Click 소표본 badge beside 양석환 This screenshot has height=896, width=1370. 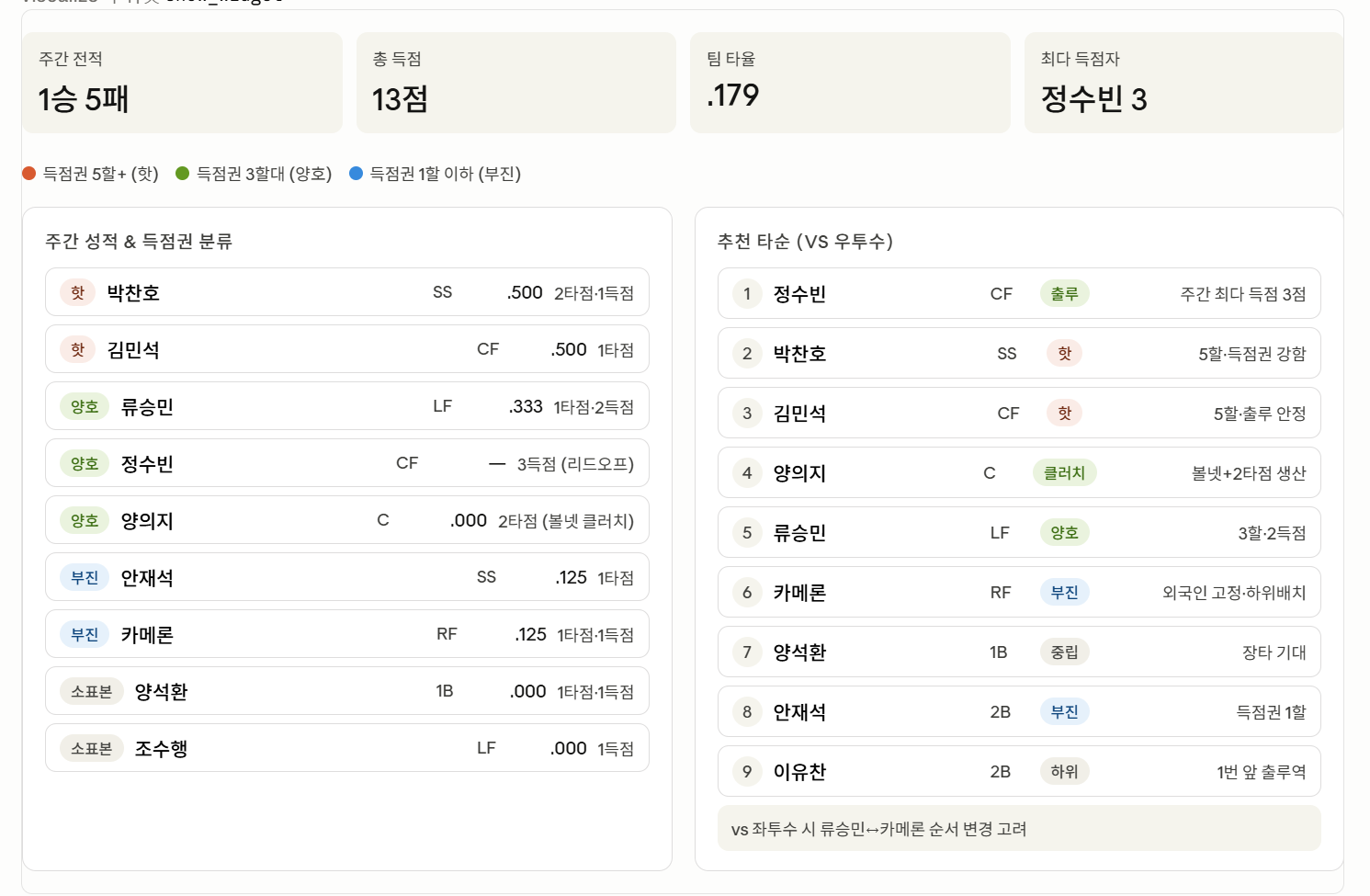point(92,691)
